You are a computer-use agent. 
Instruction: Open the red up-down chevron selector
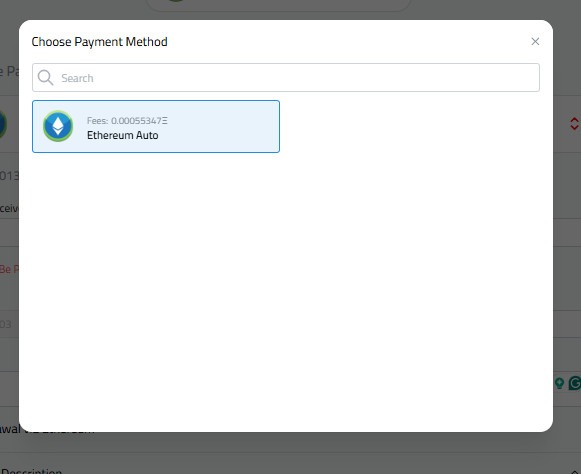574,124
